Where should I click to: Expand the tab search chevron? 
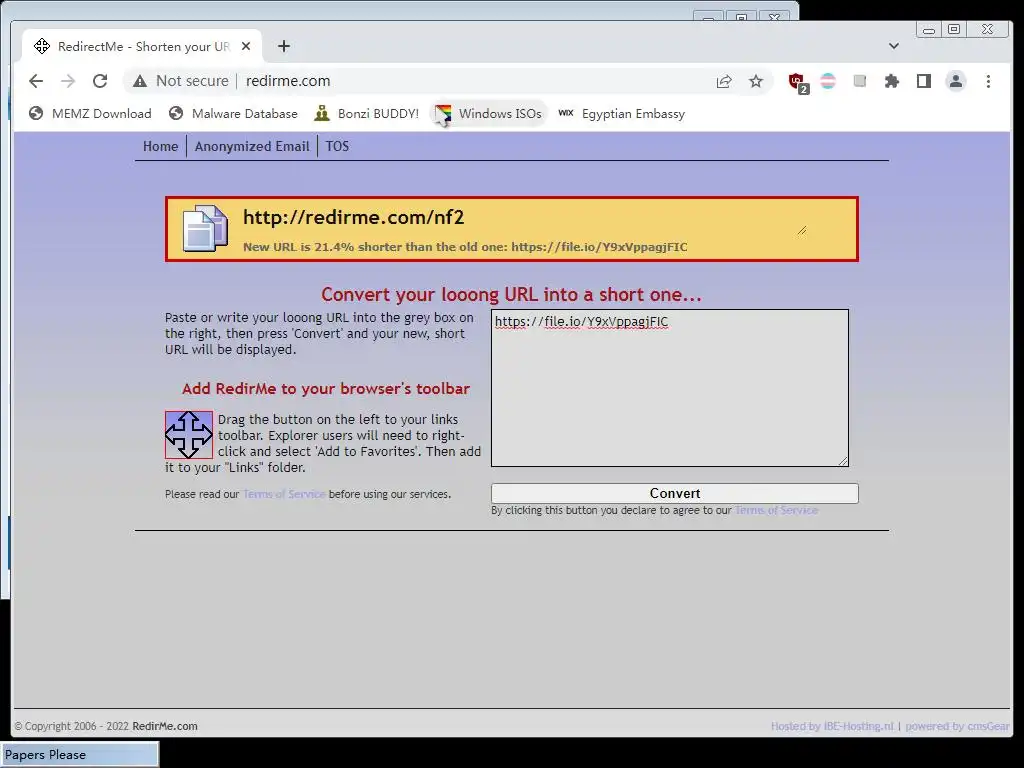point(894,46)
